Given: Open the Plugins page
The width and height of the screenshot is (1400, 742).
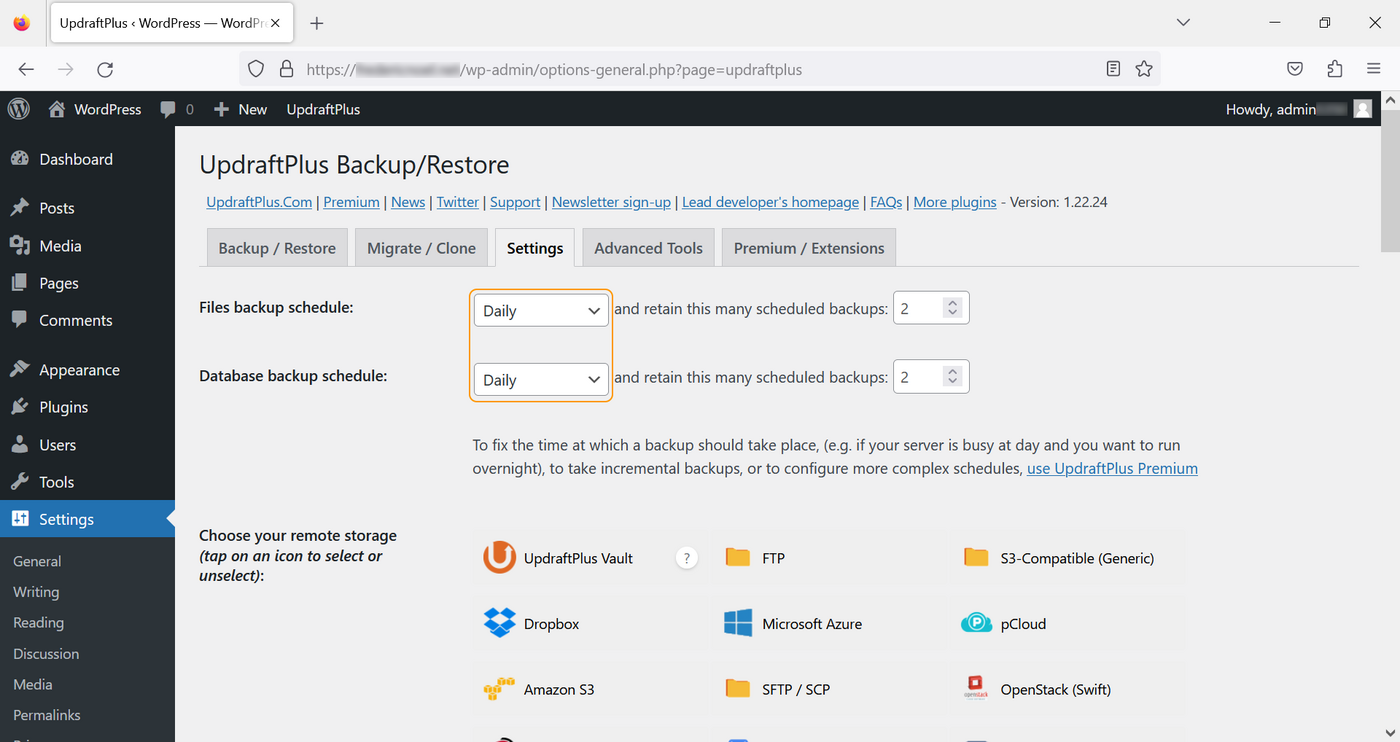Looking at the screenshot, I should tap(62, 407).
